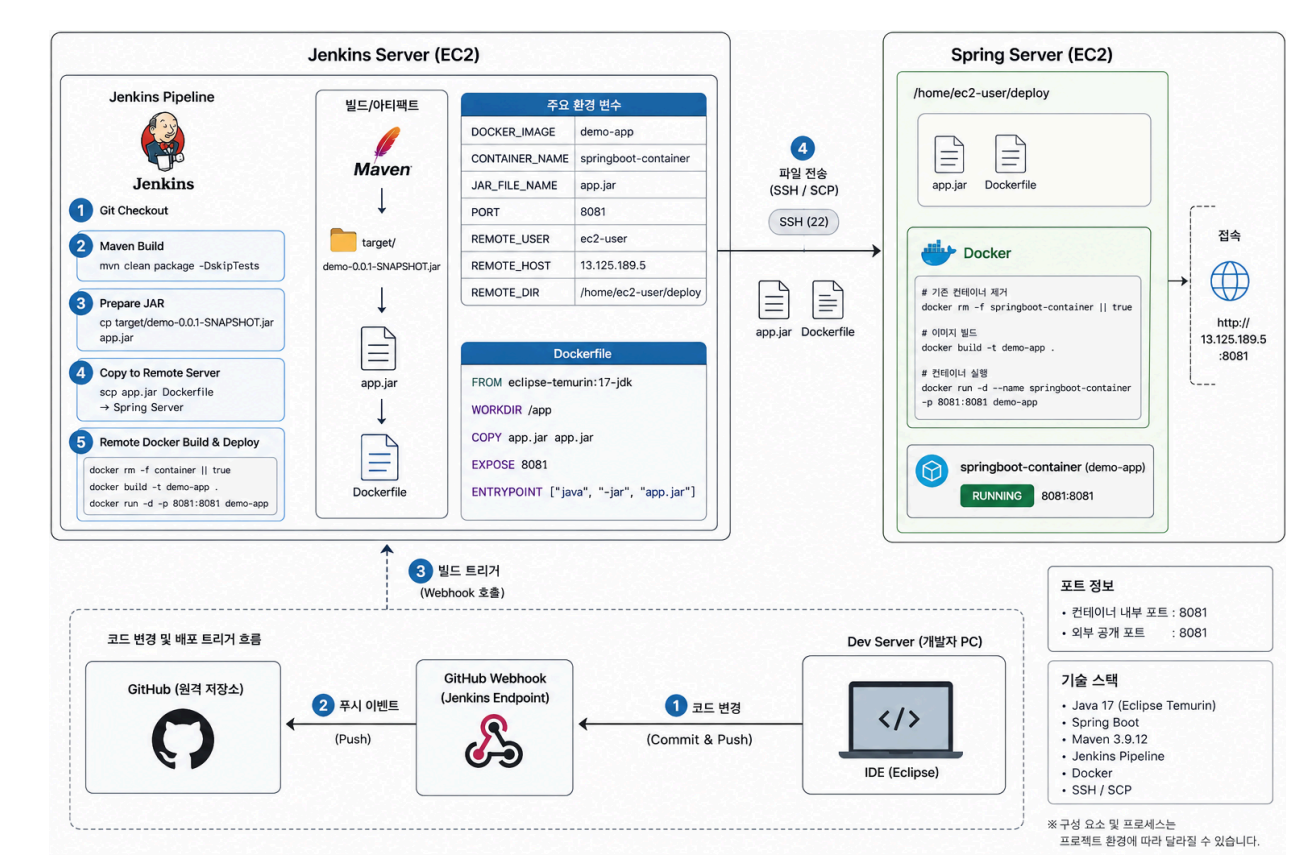Click 'docker run -d -p 8081:8081 demo-app' line
The image size is (1315, 858).
click(x=179, y=503)
